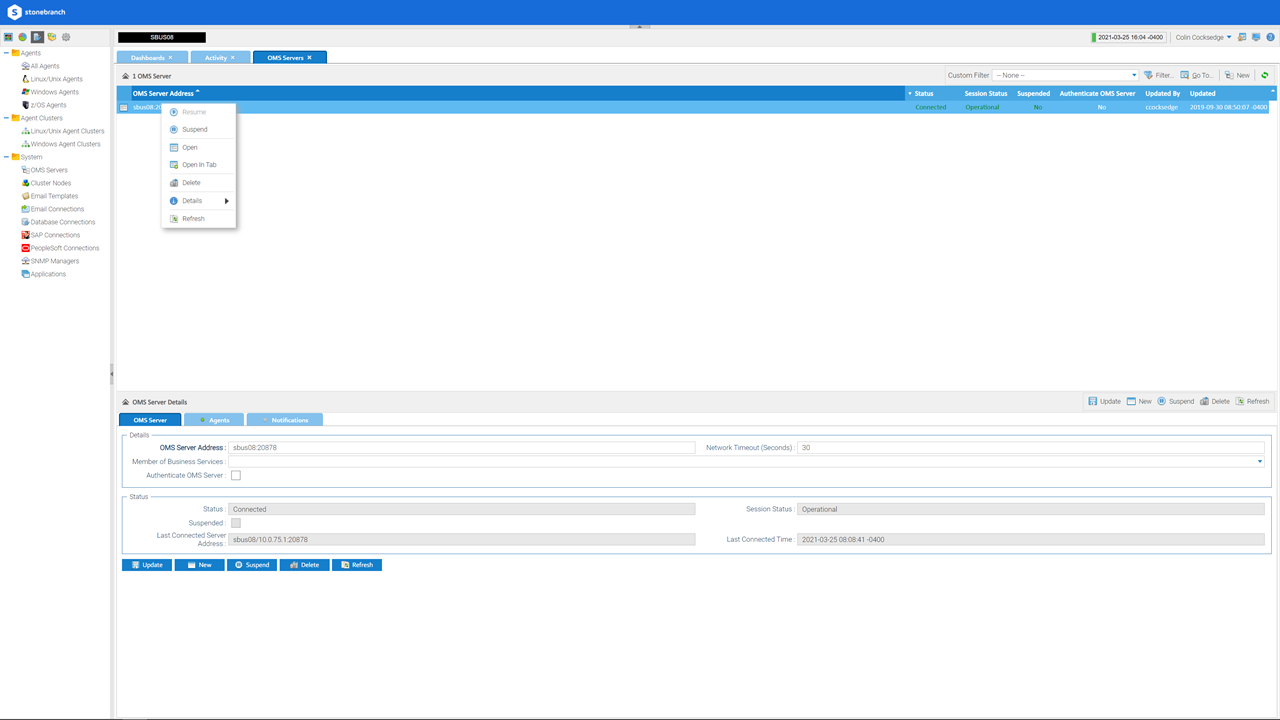This screenshot has width=1280, height=720.
Task: Open the Member of Business Services dropdown
Action: [x=1259, y=462]
